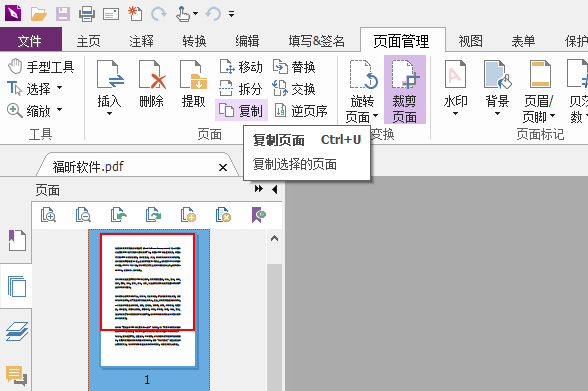588x391 pixels.
Task: Click the 删除 delete page button
Action: tap(152, 84)
